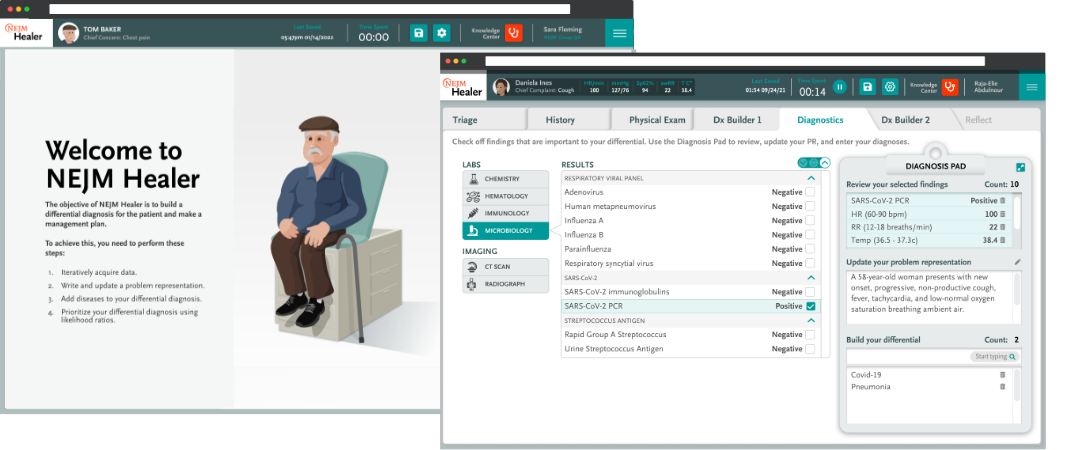Screen dimensions: 1066x450
Task: Check the Adenovirus result checkbox
Action: [810, 192]
